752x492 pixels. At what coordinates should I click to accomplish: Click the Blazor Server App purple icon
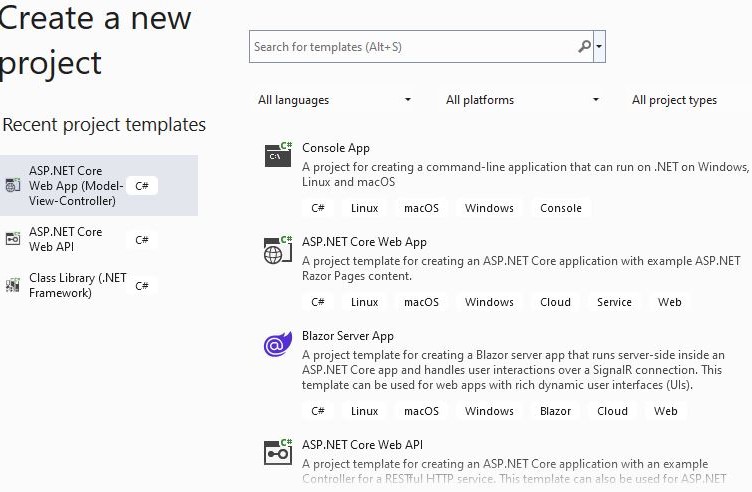[278, 344]
